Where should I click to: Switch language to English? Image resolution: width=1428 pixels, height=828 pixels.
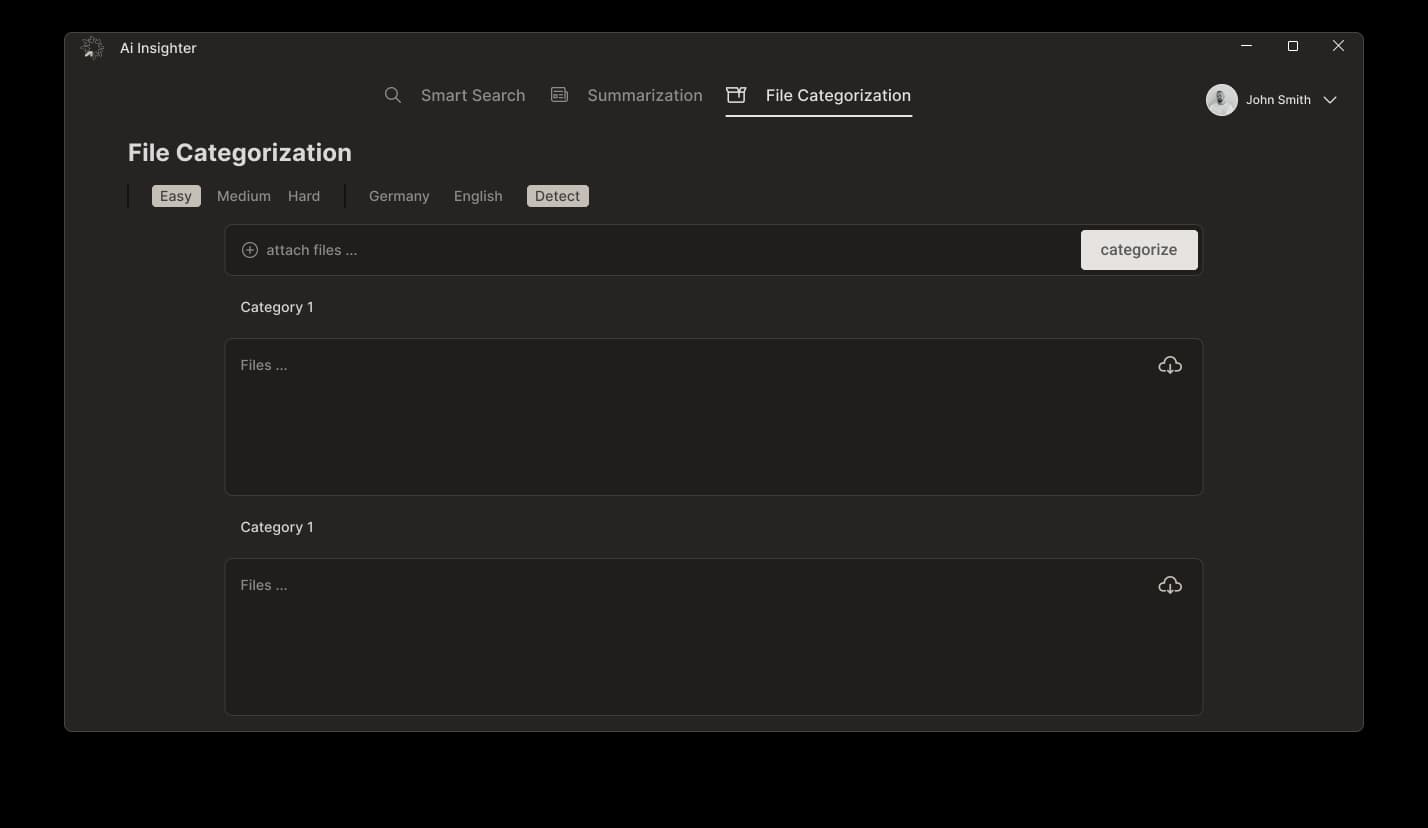[477, 195]
